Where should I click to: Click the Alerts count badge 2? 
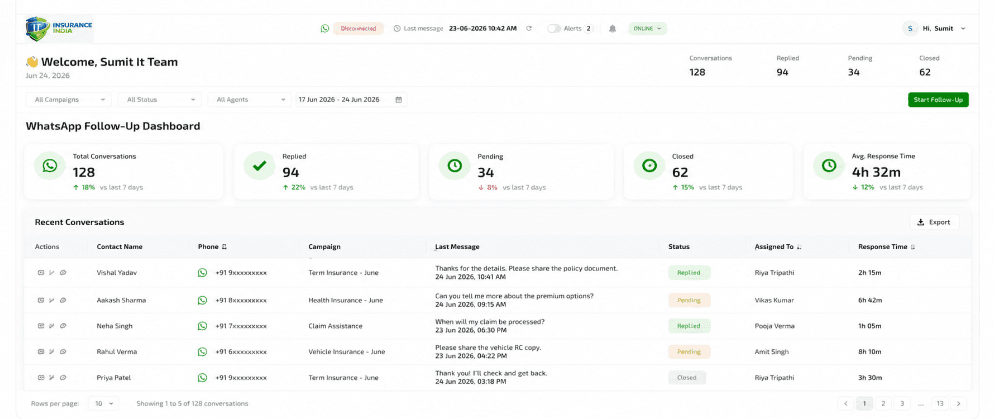(x=588, y=29)
